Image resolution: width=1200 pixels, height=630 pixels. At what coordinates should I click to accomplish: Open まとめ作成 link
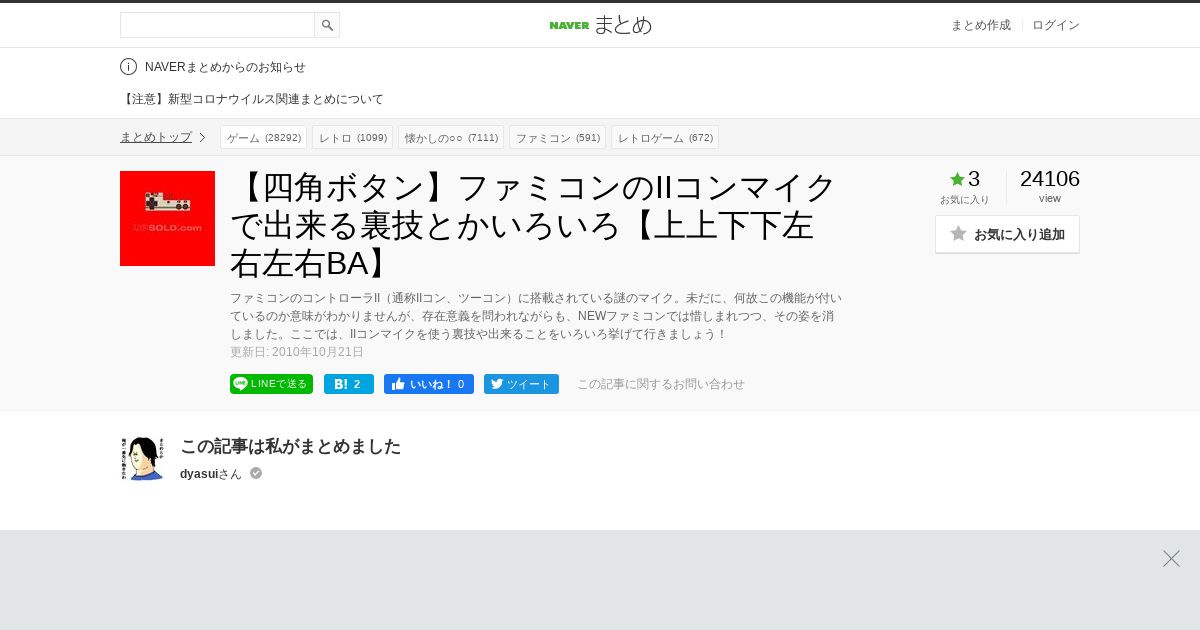point(980,25)
